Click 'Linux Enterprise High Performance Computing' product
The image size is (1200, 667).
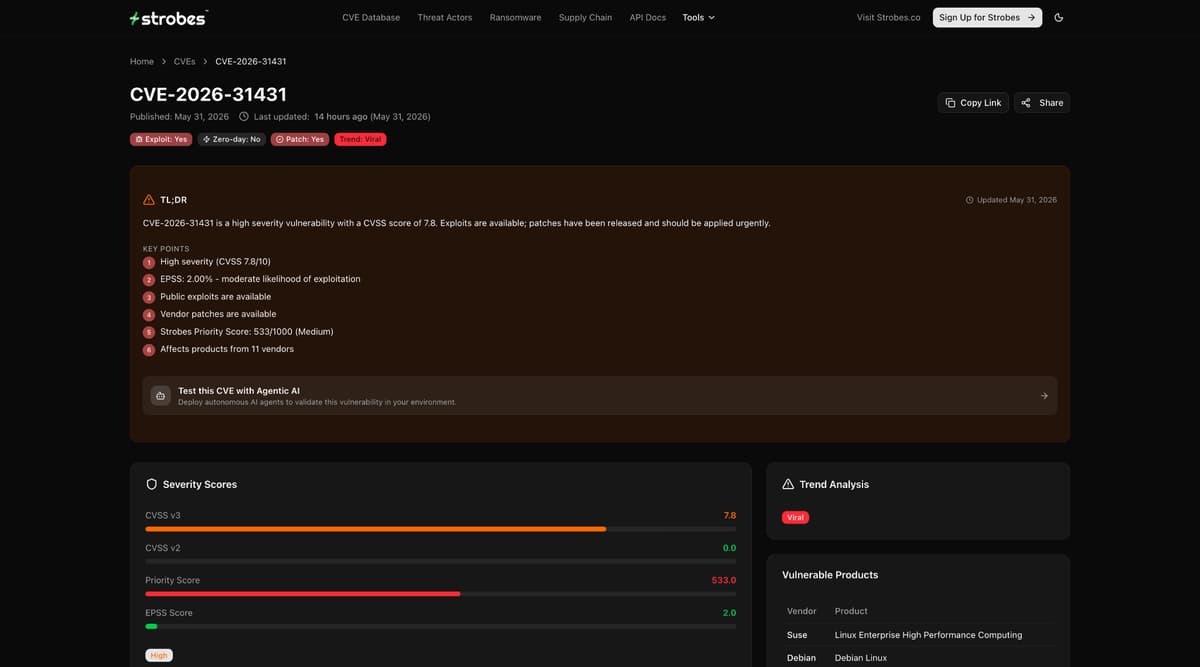click(x=928, y=635)
